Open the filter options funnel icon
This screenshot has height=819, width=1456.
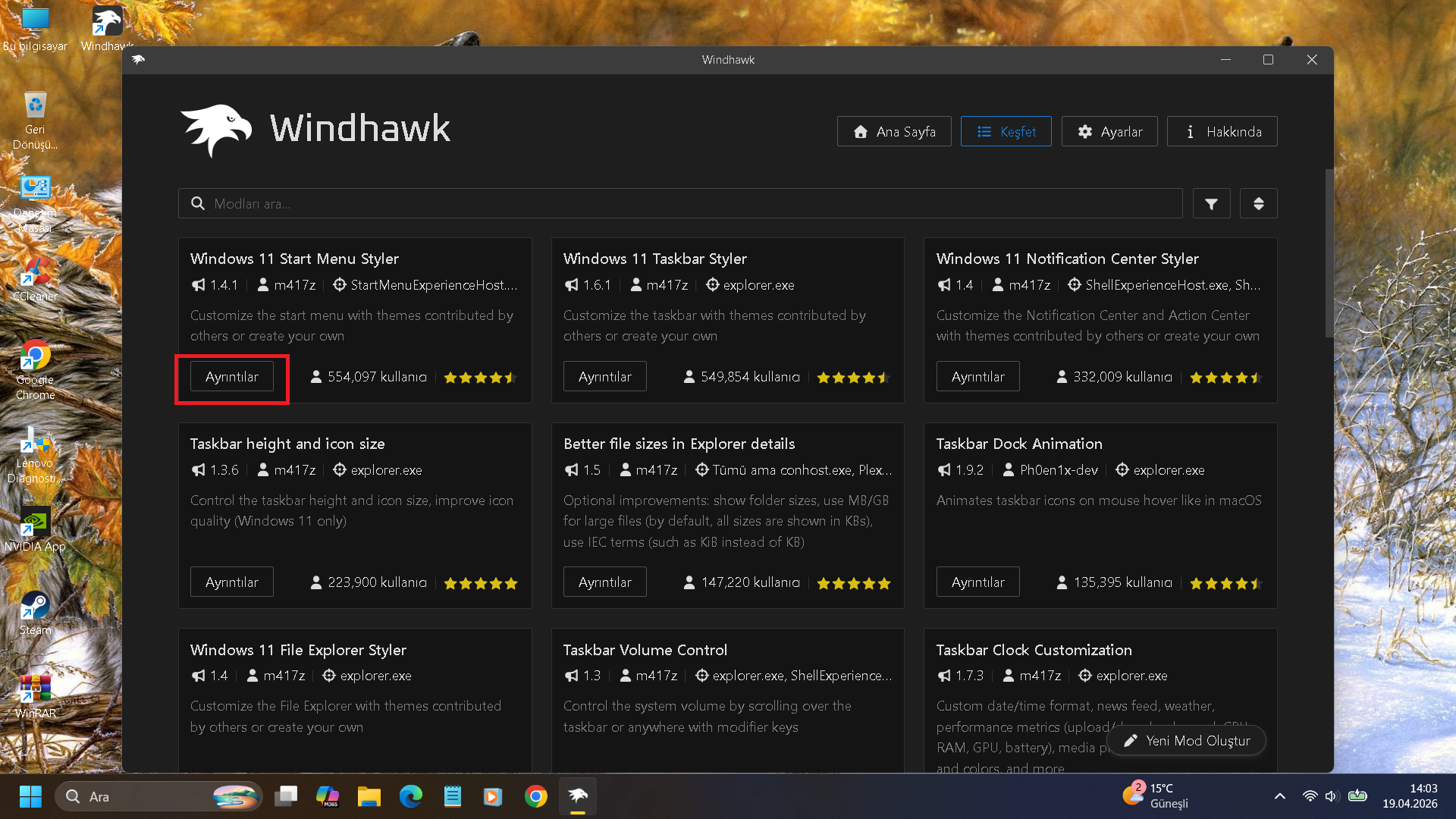coord(1211,203)
